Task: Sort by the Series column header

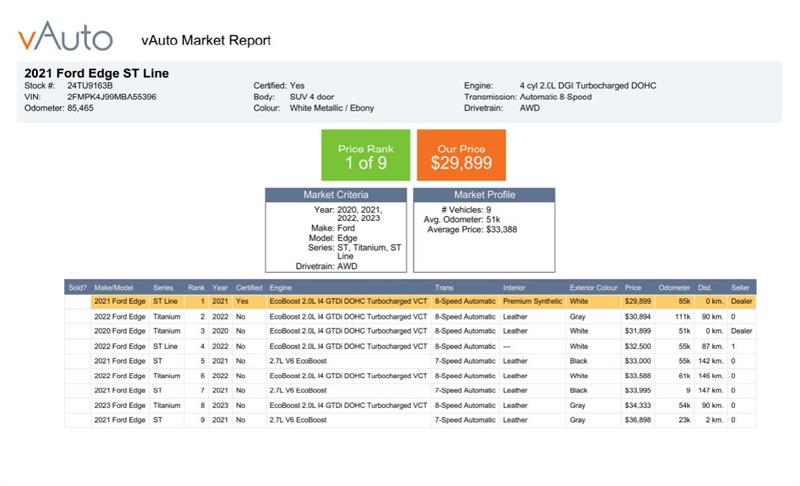Action: point(163,288)
